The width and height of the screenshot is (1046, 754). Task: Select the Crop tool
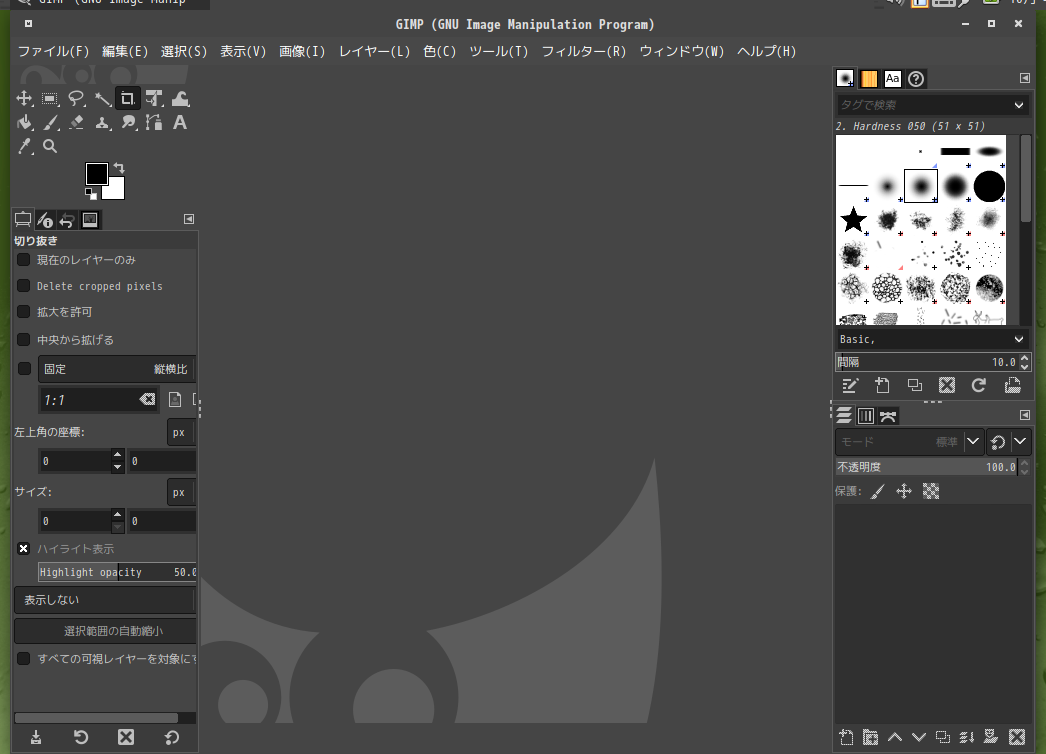point(127,99)
